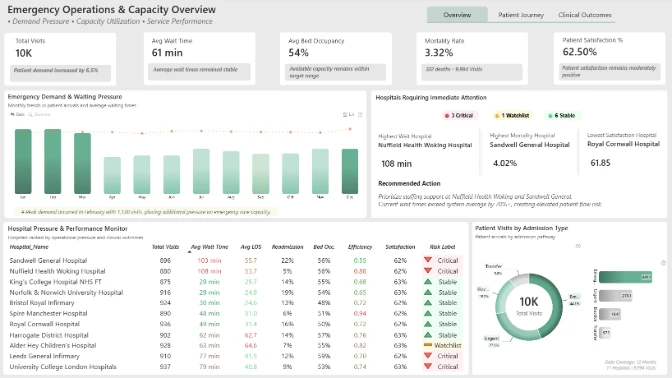Viewport: 672px width, 378px height.
Task: Click the Watchlist label in Alder Hey row
Action: [x=447, y=345]
